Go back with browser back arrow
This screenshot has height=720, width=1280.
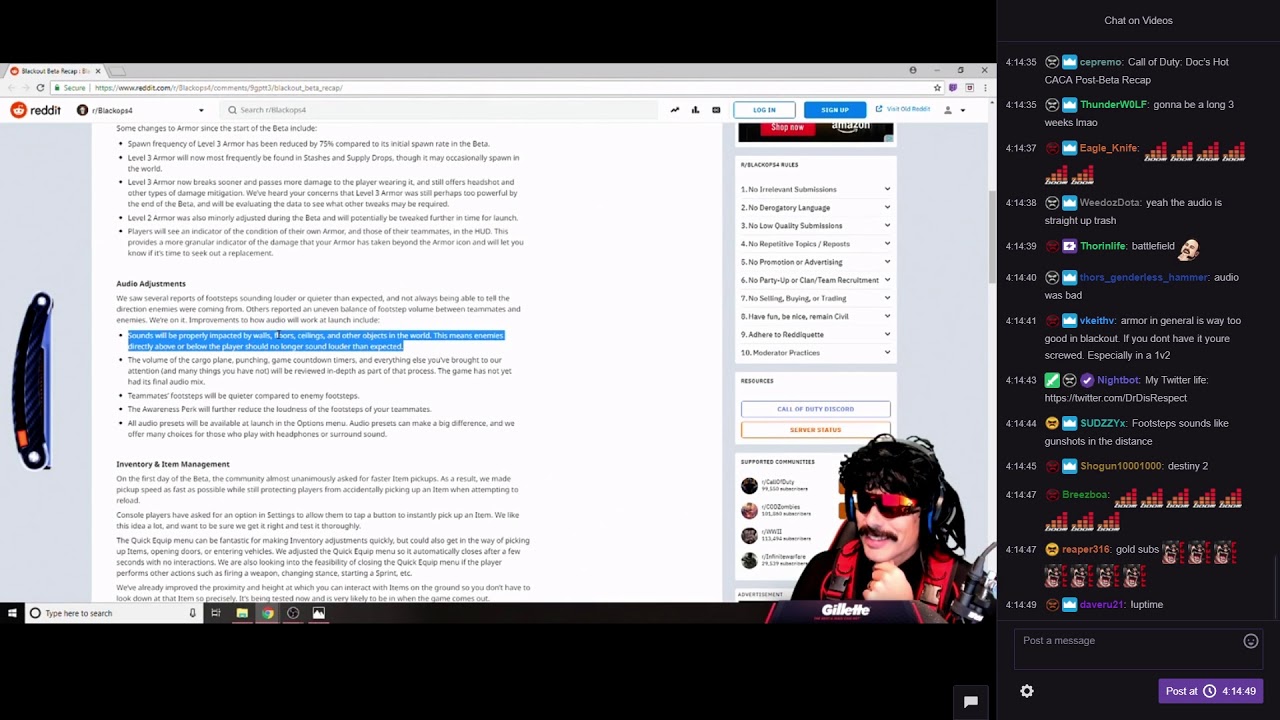11,87
